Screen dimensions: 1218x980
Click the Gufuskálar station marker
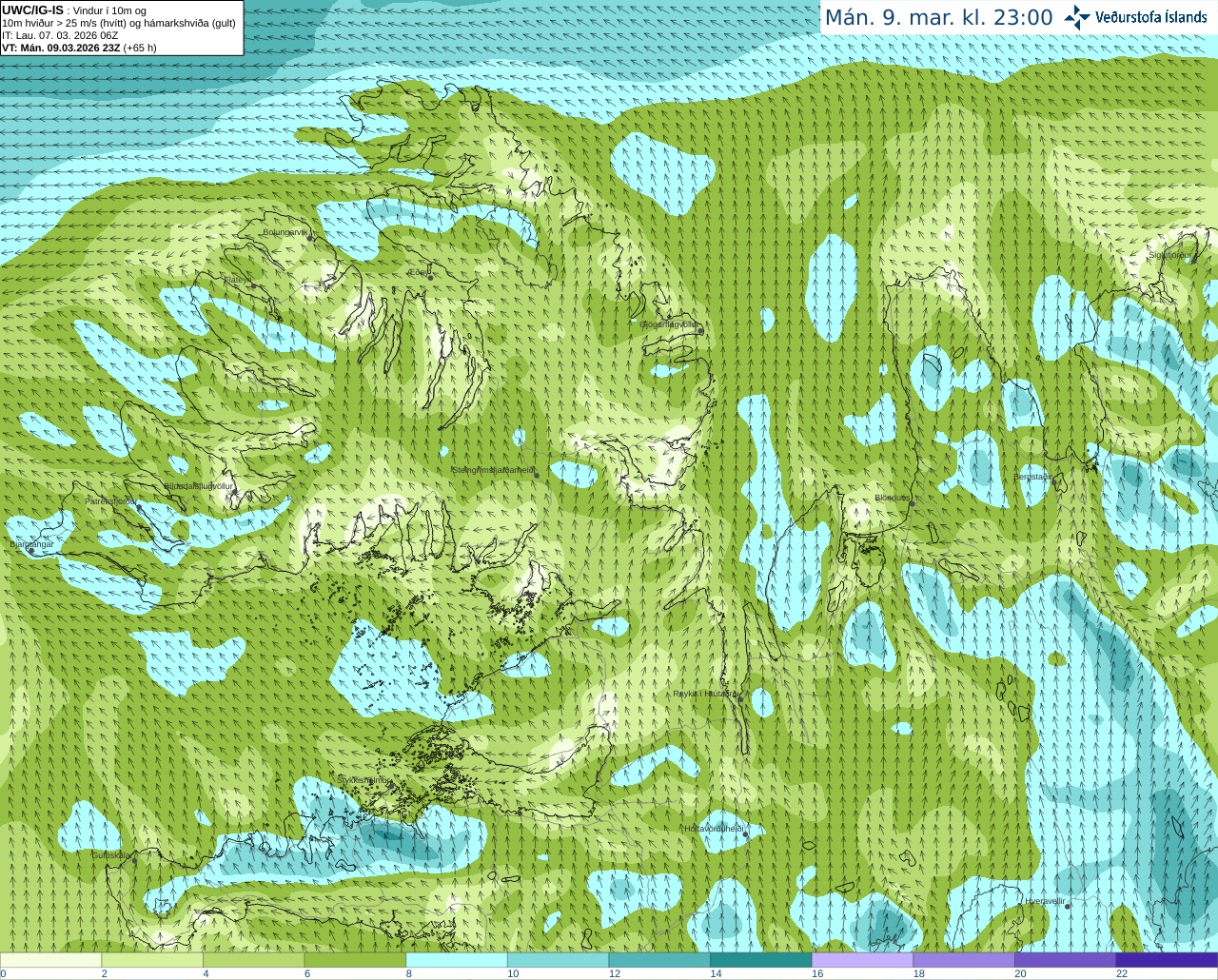[134, 861]
